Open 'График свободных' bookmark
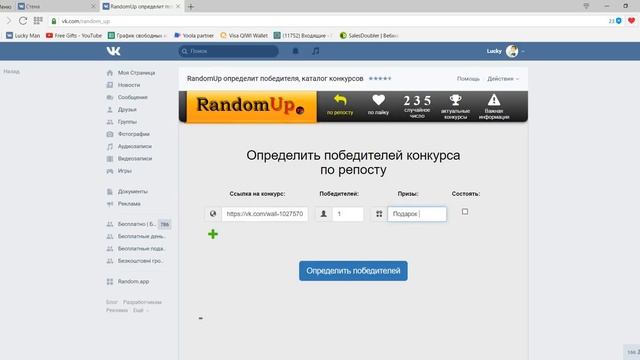The height and width of the screenshot is (360, 640). click(x=137, y=36)
